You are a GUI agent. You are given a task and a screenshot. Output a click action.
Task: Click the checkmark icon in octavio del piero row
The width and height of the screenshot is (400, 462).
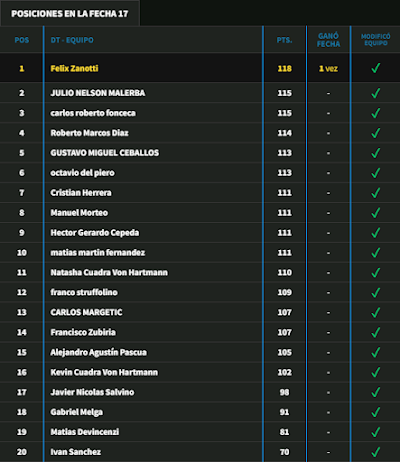376,173
